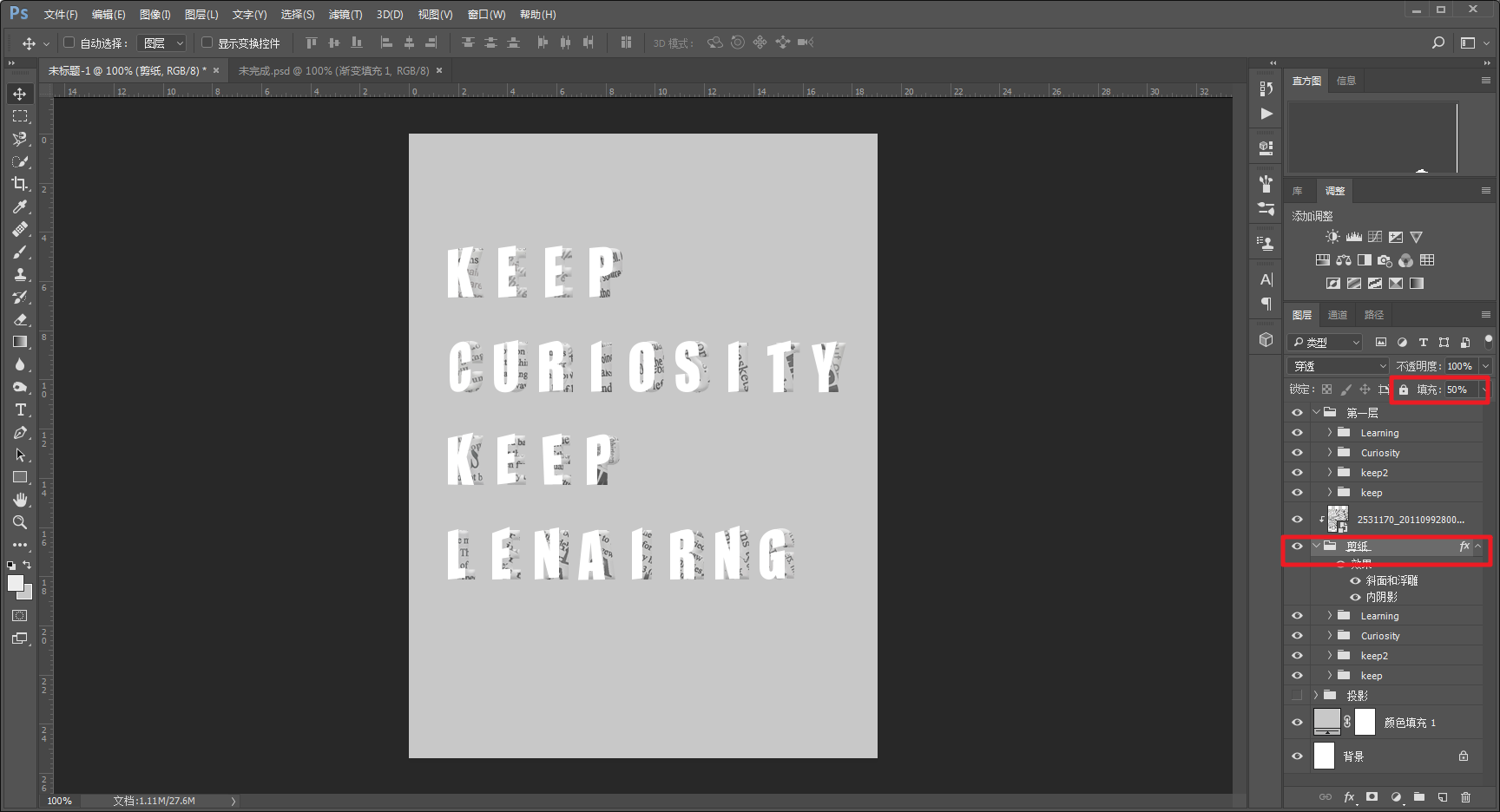
Task: Select the Gradient tool
Action: coord(20,342)
